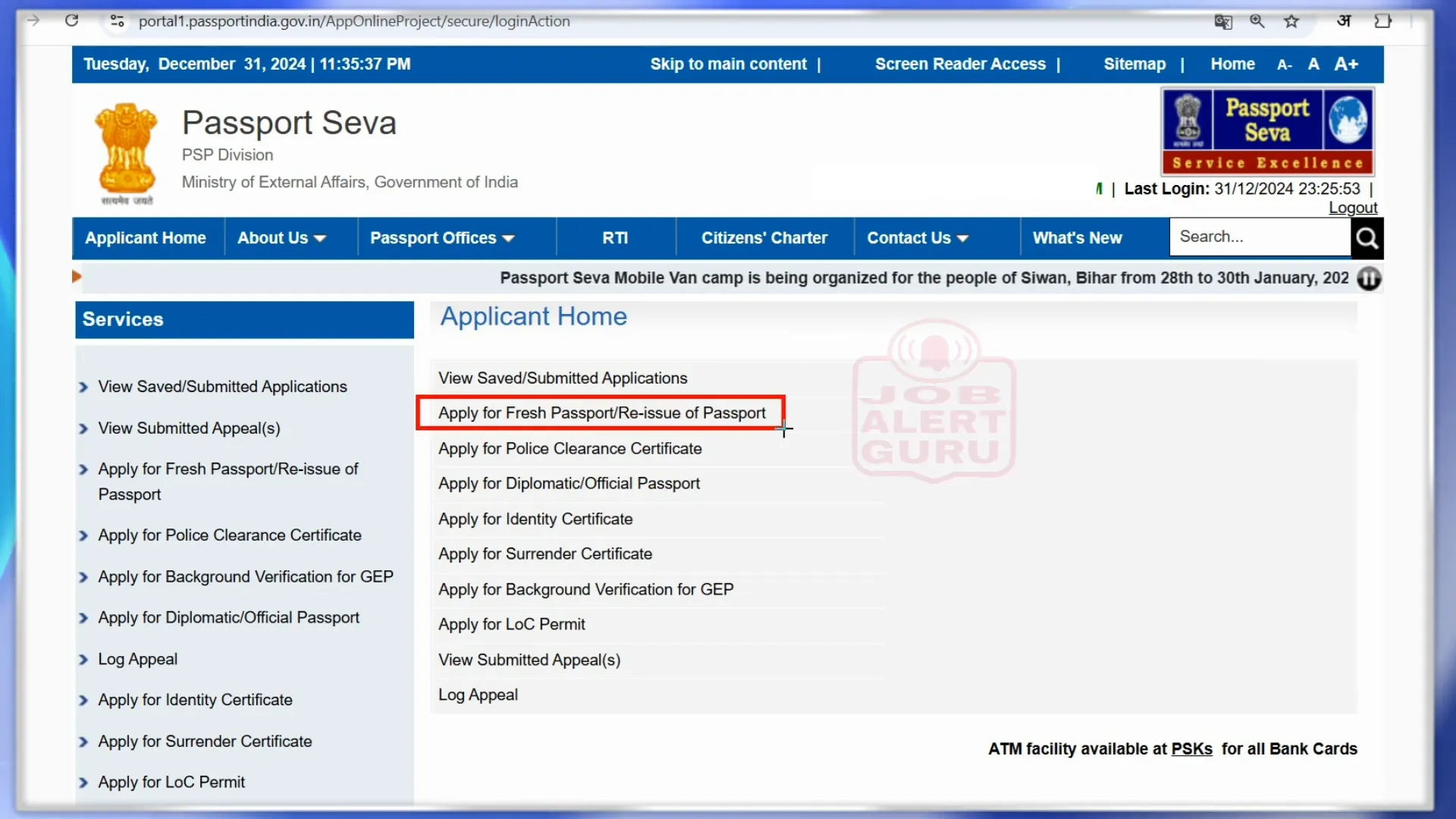Screen dimensions: 1456x819
Task: Click View Saved/Submitted Applications link
Action: (563, 378)
